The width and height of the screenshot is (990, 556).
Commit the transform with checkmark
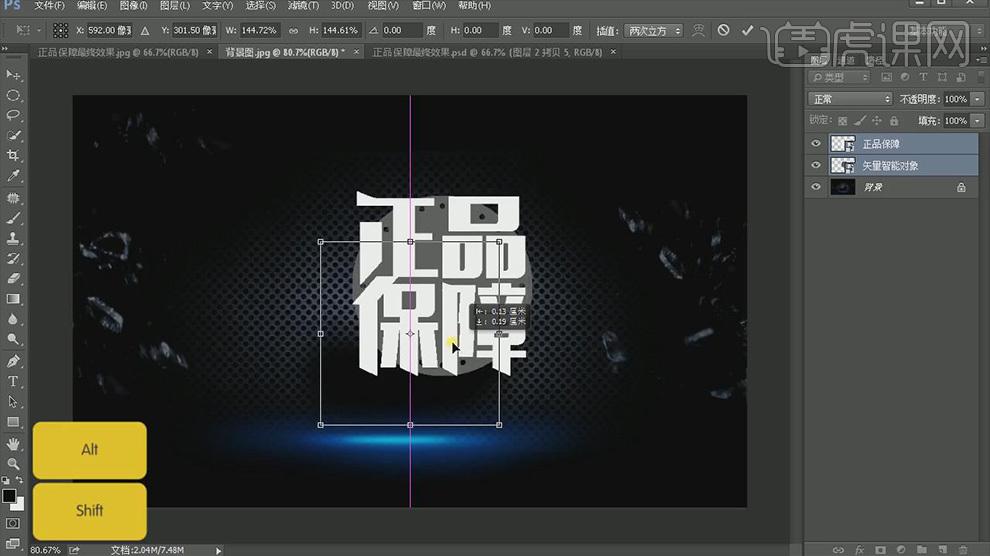point(748,30)
